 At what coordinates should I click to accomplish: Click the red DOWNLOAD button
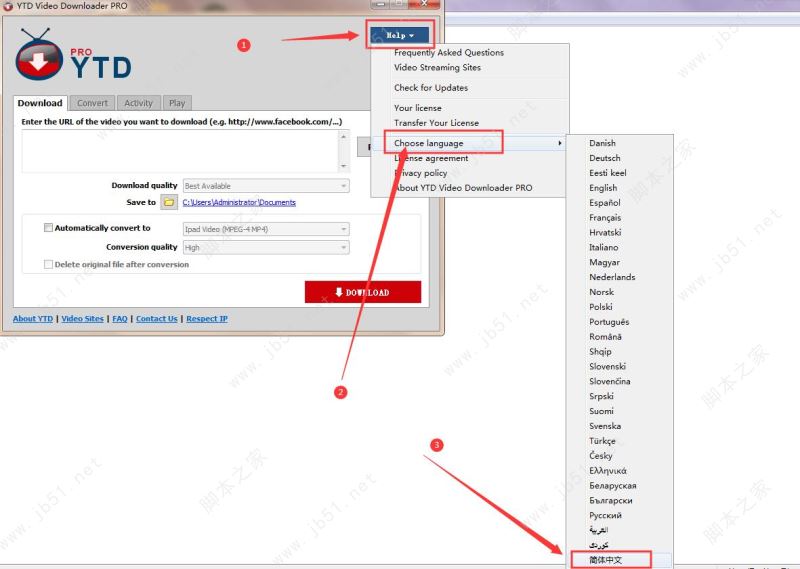point(363,292)
